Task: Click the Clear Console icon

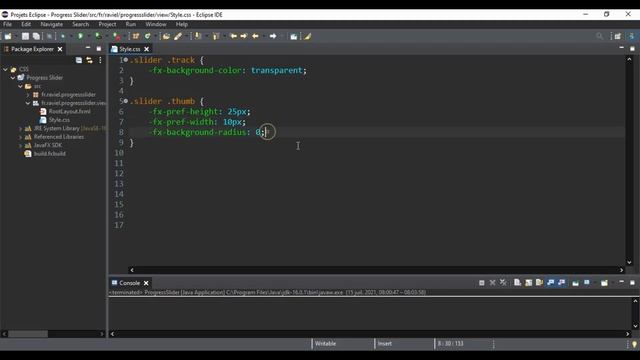Action: coord(517,282)
